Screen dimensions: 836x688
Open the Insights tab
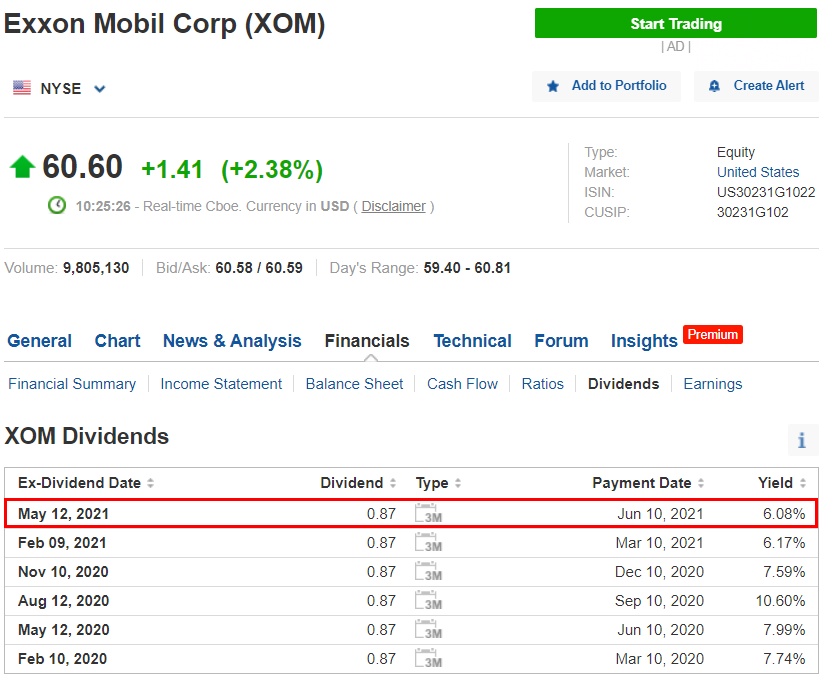point(644,341)
